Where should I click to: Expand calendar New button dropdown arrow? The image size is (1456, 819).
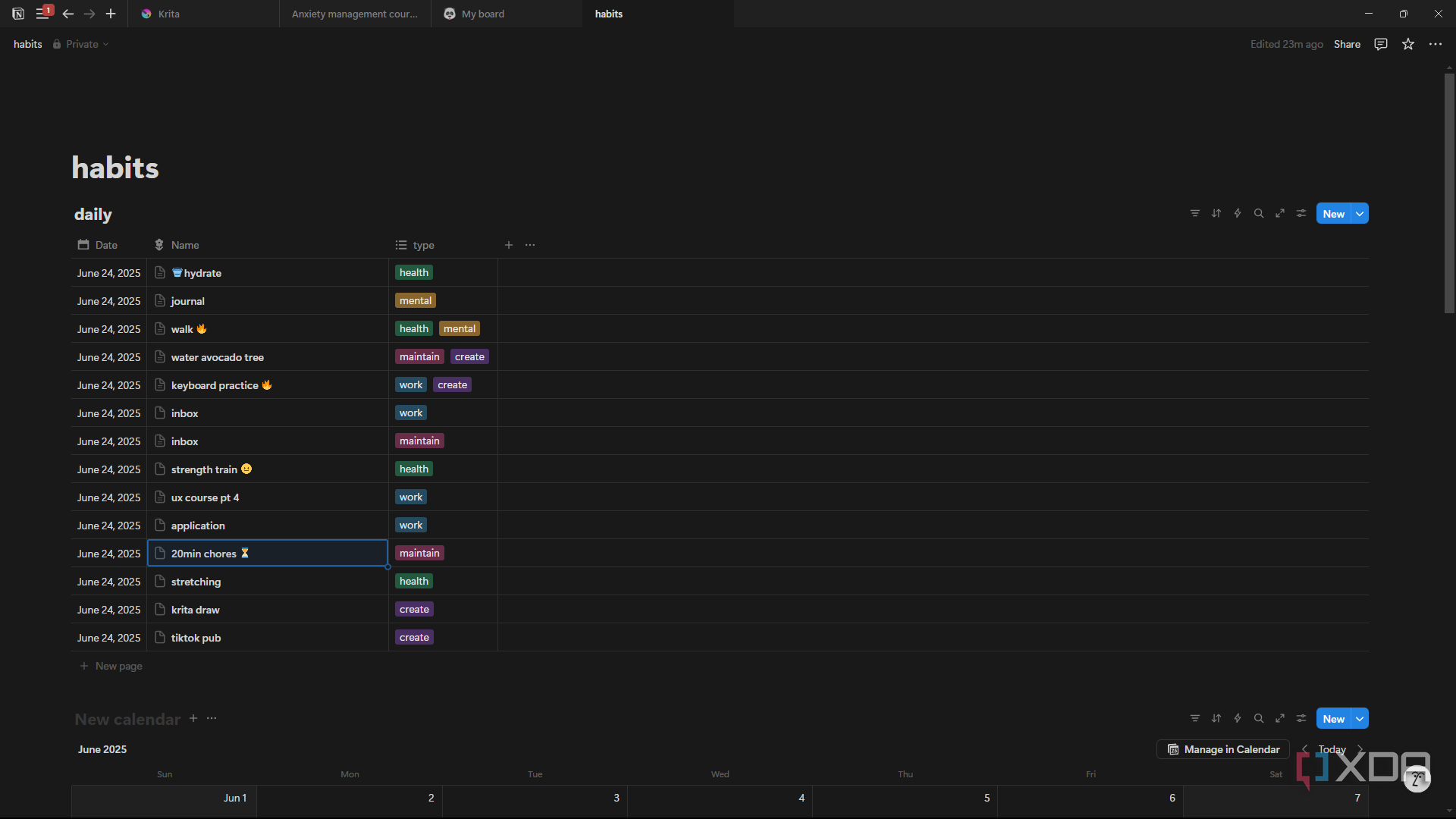coord(1360,719)
